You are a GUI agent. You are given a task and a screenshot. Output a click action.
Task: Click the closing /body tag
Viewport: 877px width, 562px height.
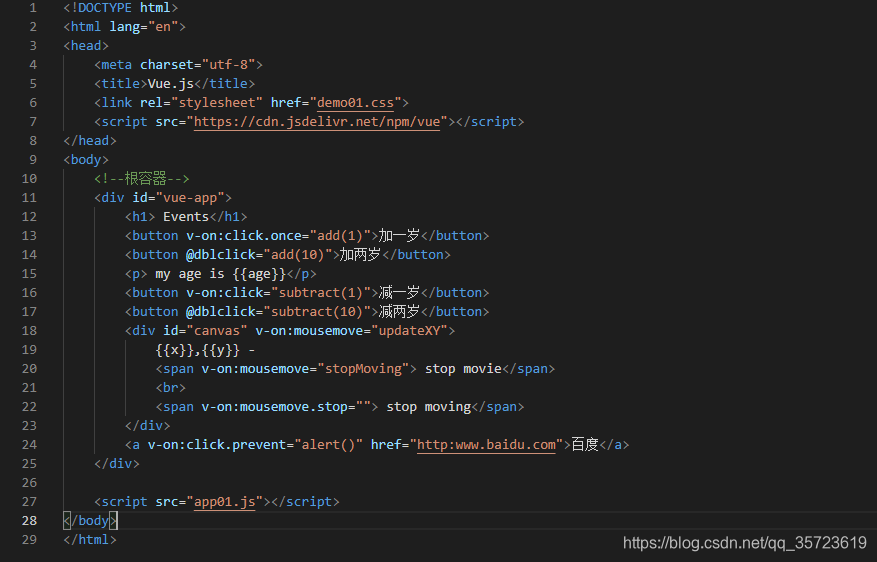pos(90,521)
